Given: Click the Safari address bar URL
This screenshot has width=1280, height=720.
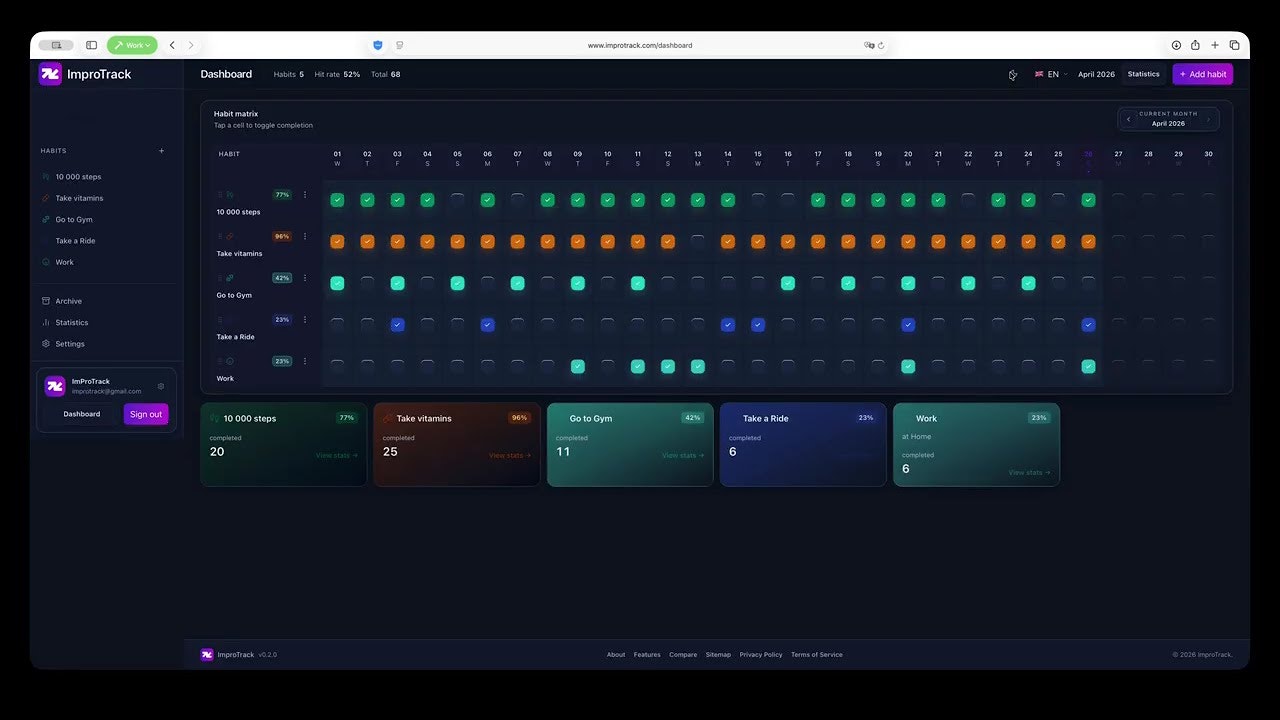Looking at the screenshot, I should pos(640,45).
